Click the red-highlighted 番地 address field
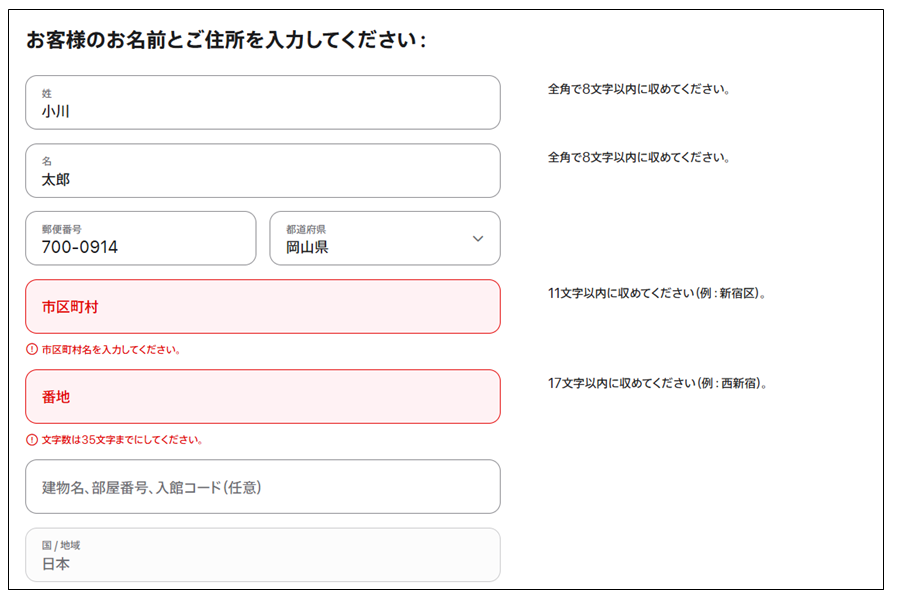Image resolution: width=898 pixels, height=601 pixels. click(263, 396)
